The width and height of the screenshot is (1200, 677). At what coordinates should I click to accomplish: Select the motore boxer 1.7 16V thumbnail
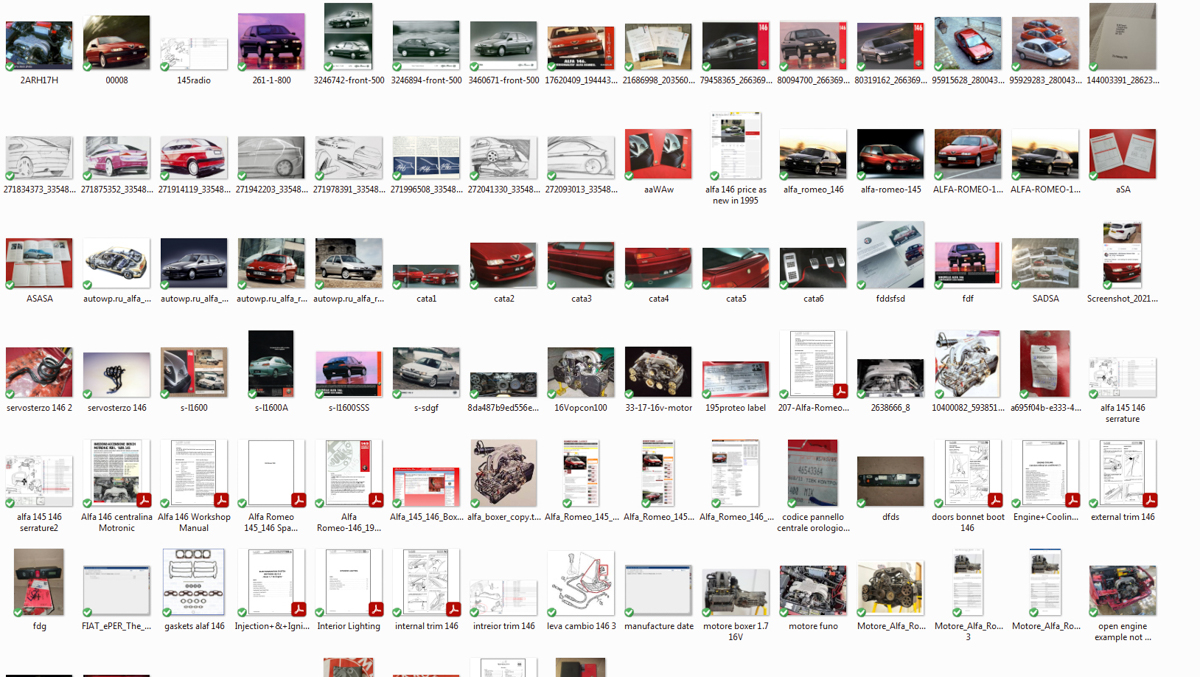point(735,593)
